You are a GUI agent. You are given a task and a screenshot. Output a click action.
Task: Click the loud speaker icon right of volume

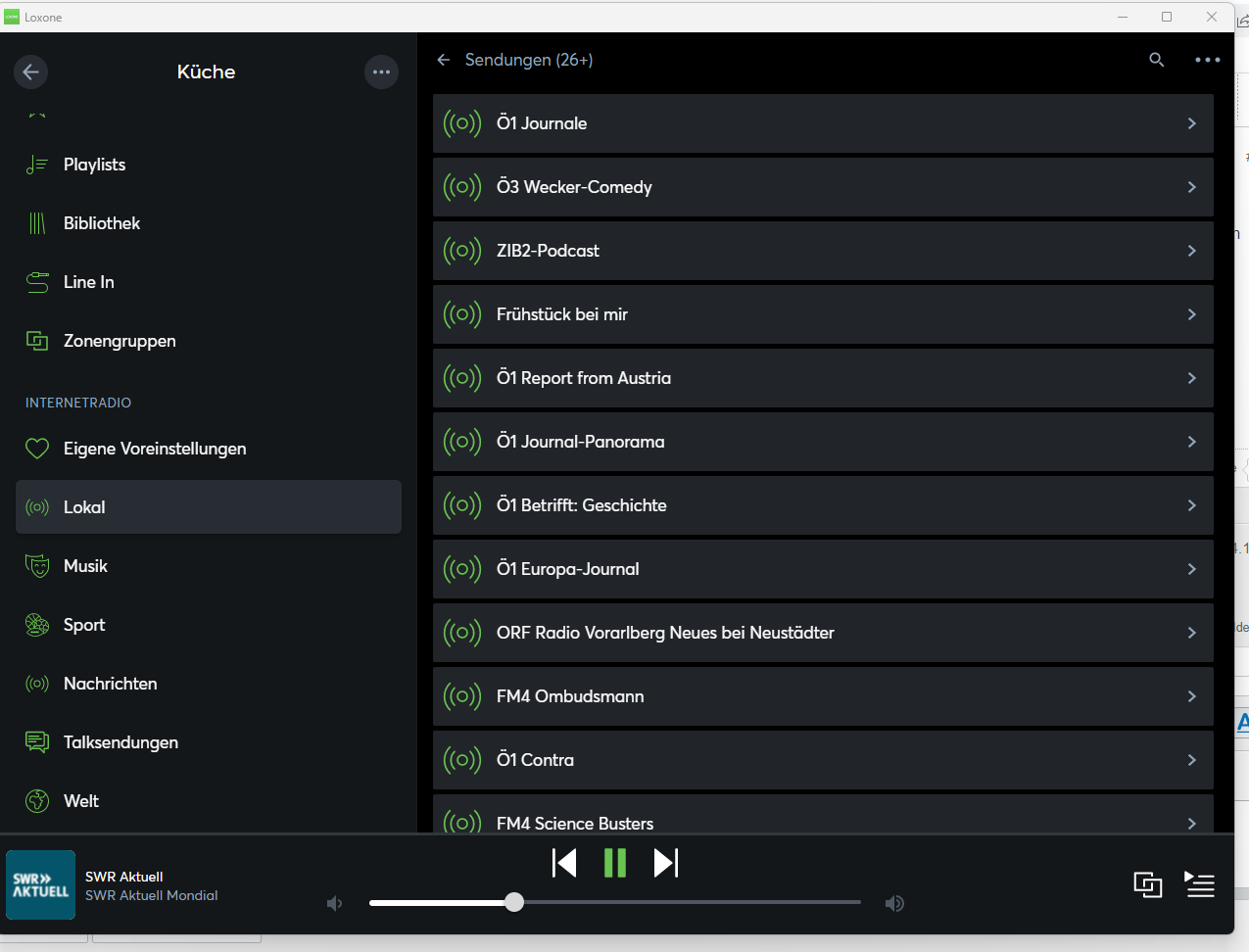[894, 903]
